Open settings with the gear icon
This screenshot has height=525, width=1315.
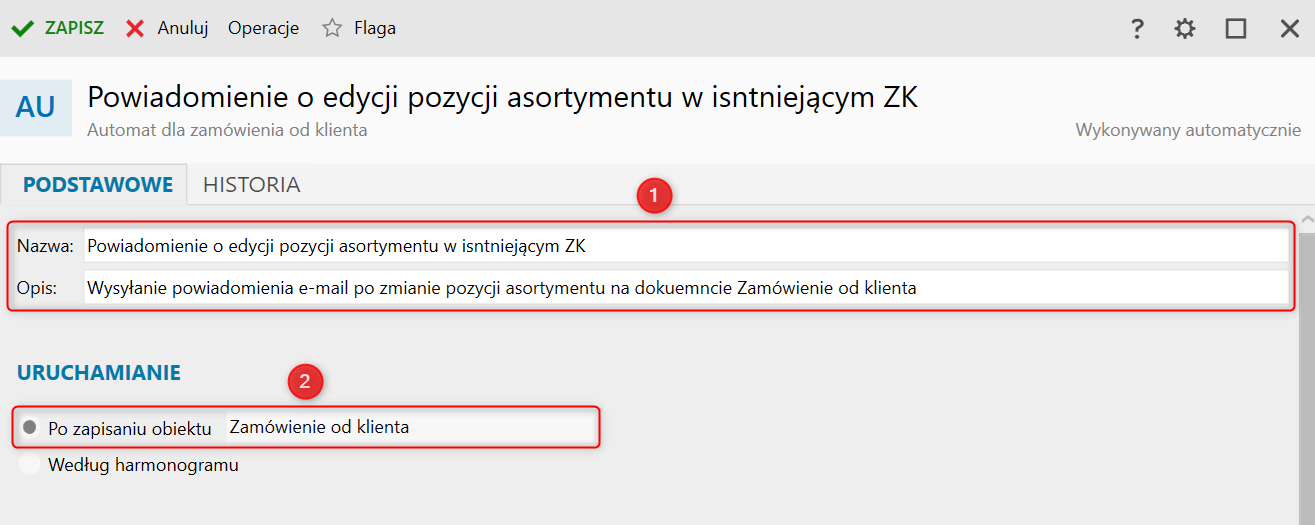(1185, 29)
